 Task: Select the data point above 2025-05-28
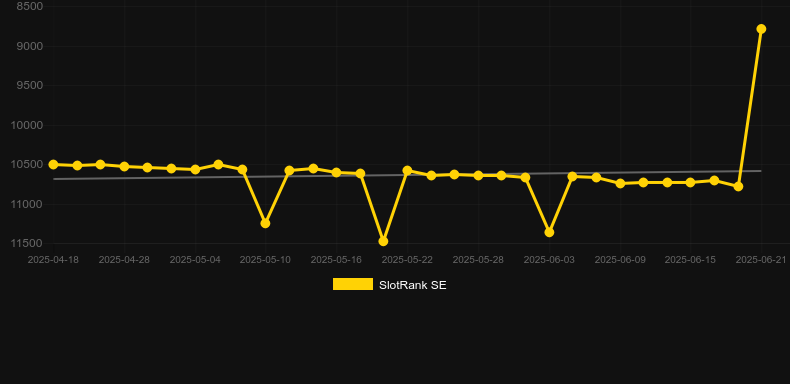[x=478, y=175]
